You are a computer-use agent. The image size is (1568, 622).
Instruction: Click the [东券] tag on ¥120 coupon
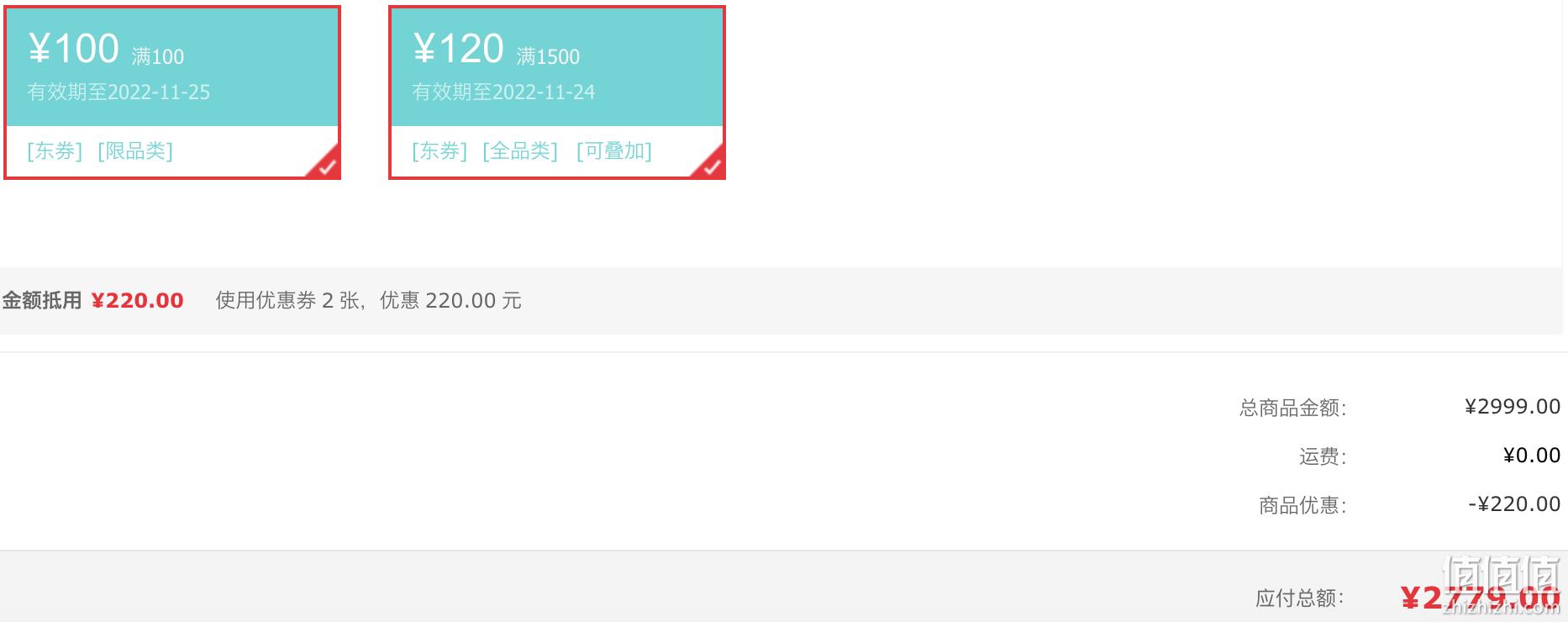point(439,151)
